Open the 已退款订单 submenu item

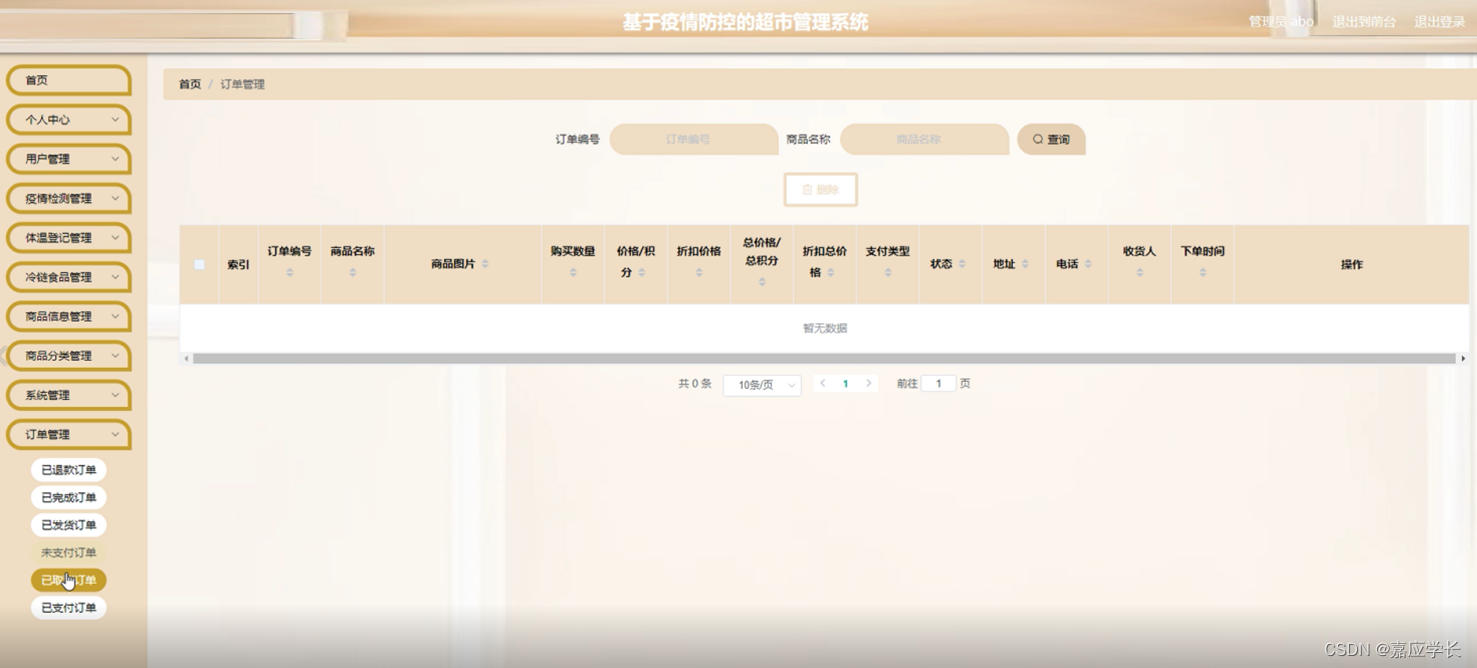pyautogui.click(x=69, y=470)
